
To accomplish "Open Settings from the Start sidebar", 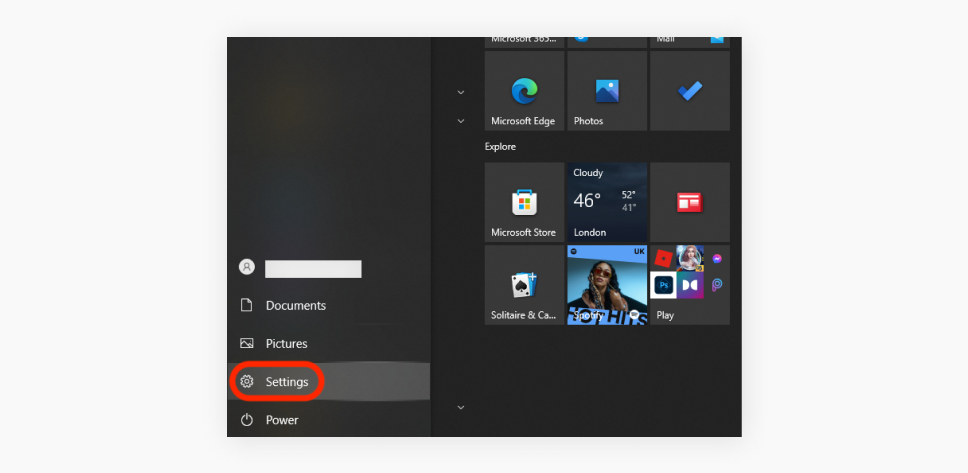I will 328,382.
